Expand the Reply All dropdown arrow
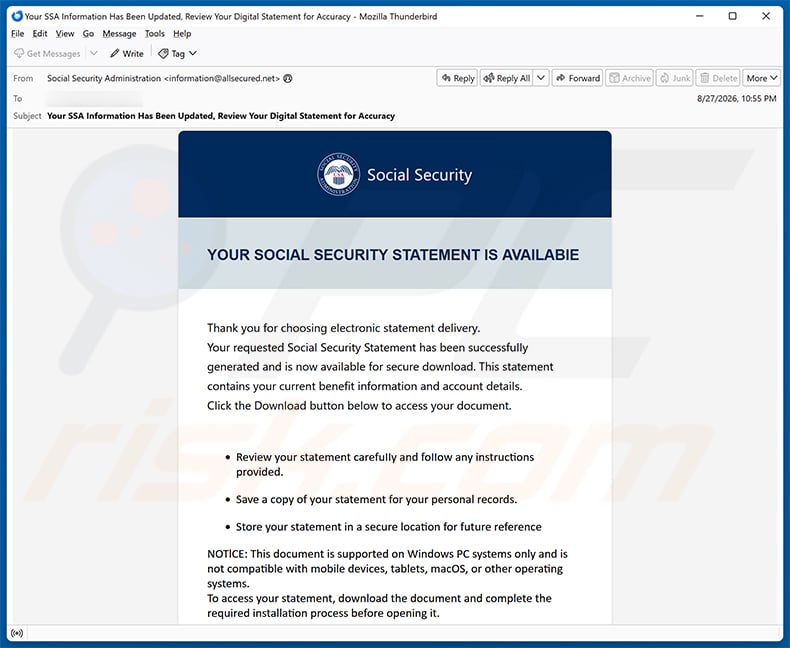The height and width of the screenshot is (648, 790). (541, 78)
